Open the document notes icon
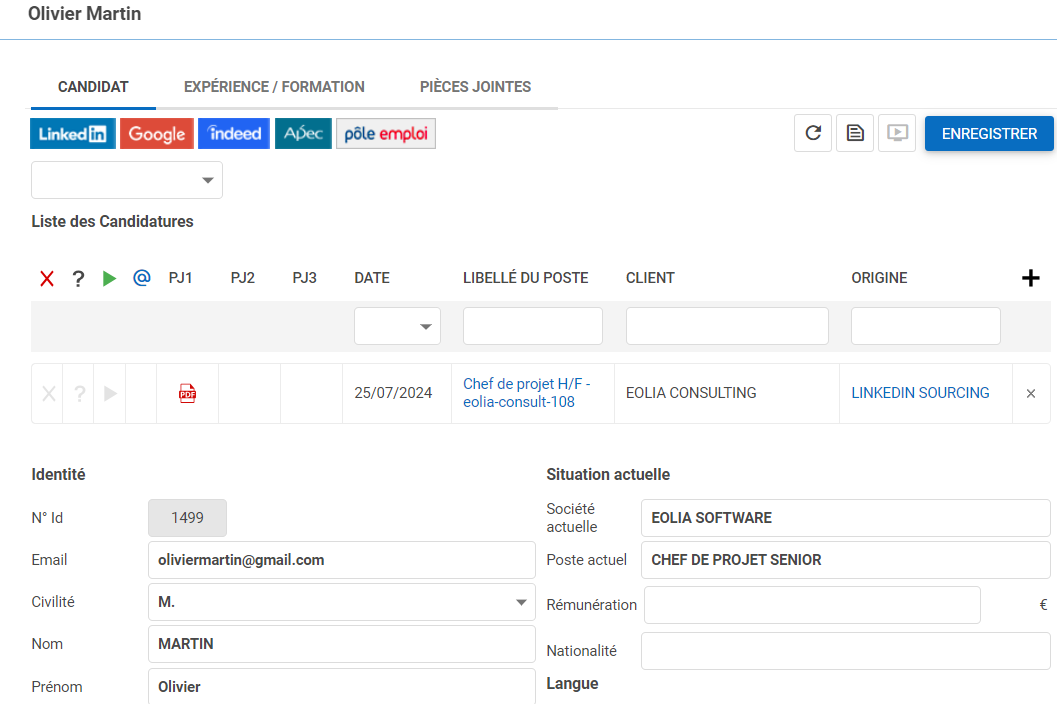 tap(855, 133)
